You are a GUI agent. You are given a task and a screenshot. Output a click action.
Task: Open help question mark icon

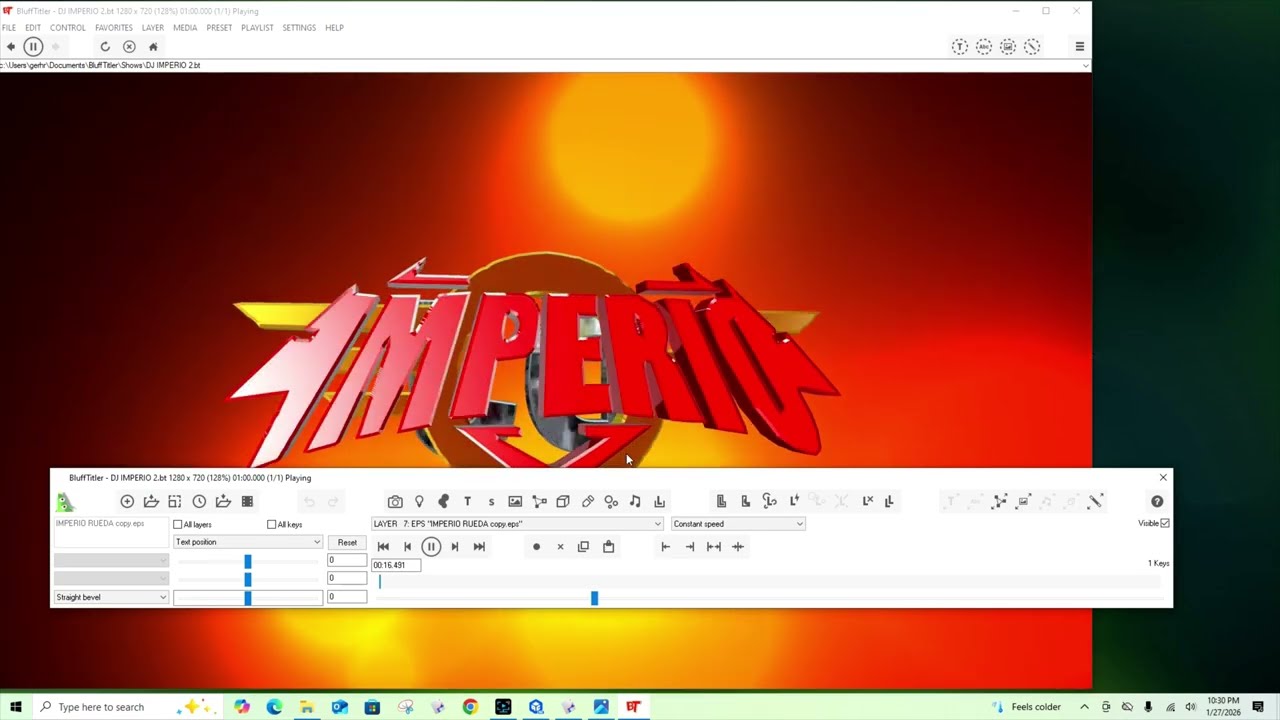[x=1157, y=501]
